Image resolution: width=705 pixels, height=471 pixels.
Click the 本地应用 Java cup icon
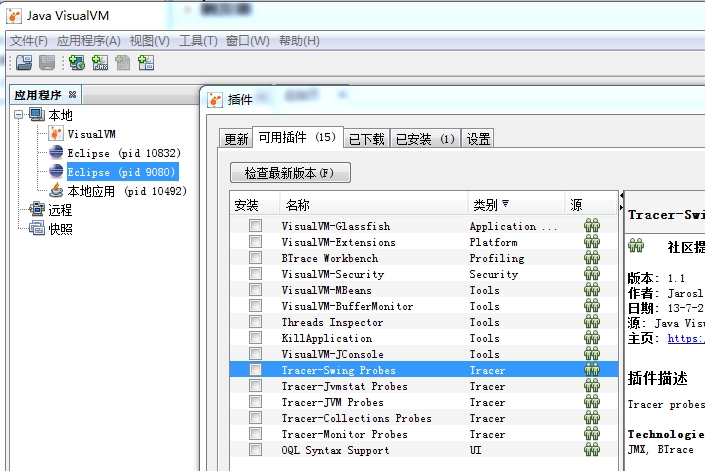pyautogui.click(x=56, y=190)
